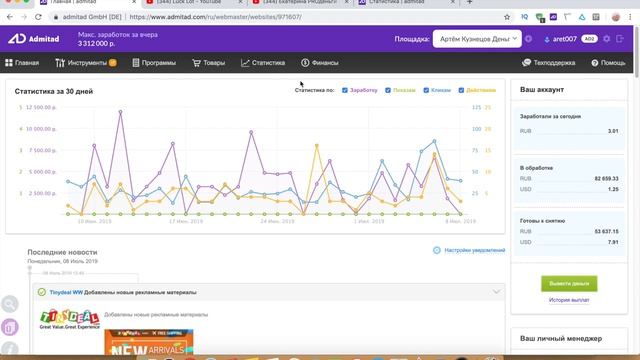Open the Tinydeal WW program link

click(66, 292)
